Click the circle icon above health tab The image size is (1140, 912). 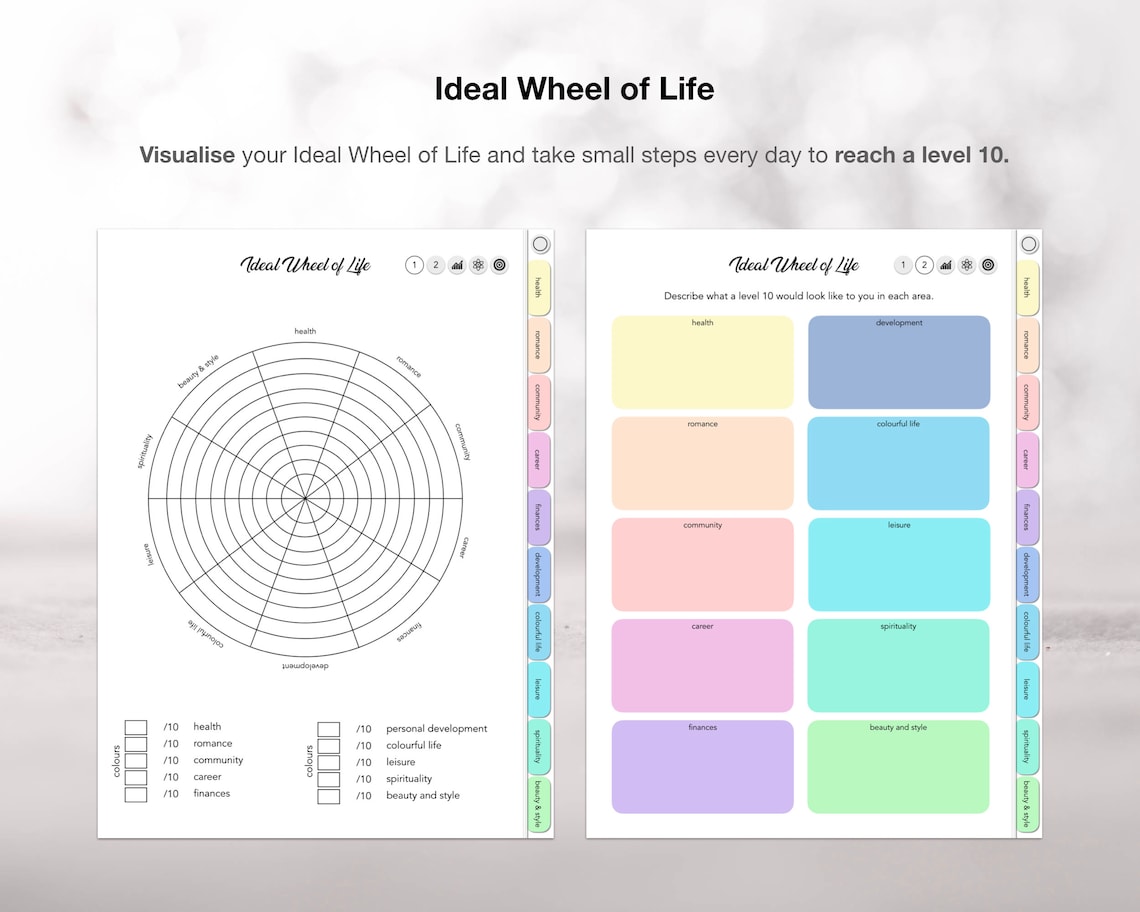coord(540,243)
